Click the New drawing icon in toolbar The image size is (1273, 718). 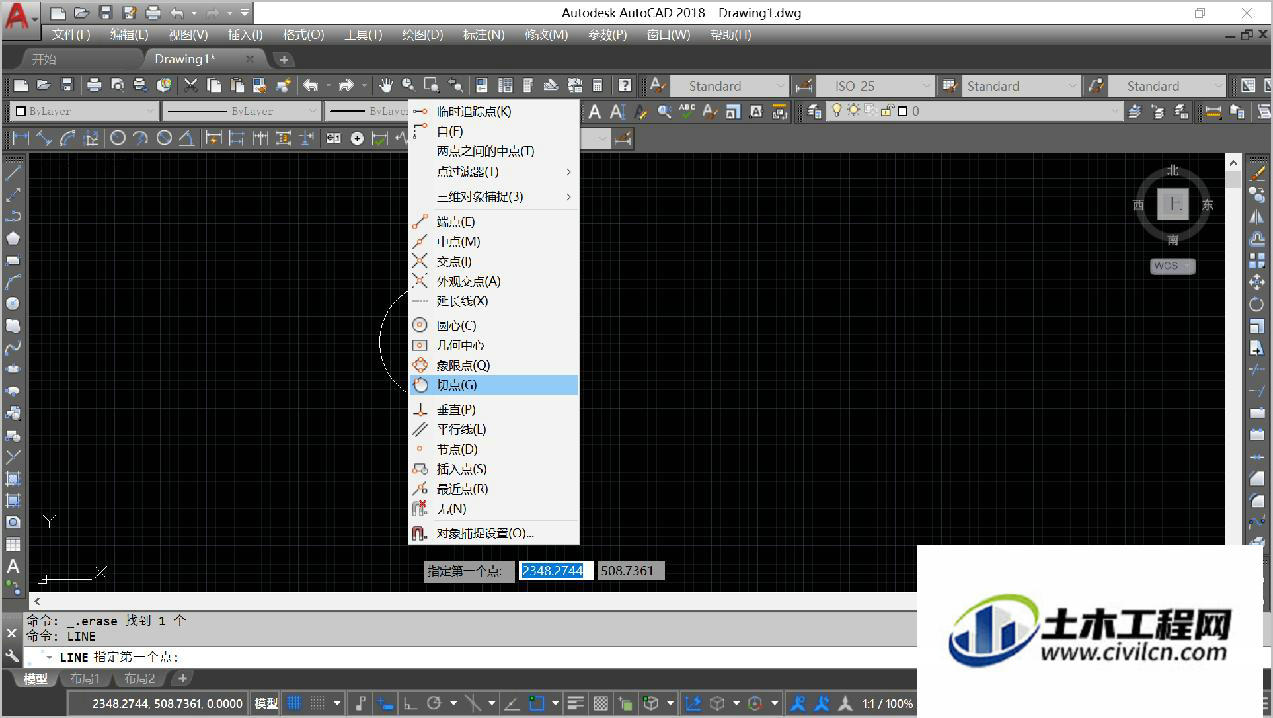[20, 86]
